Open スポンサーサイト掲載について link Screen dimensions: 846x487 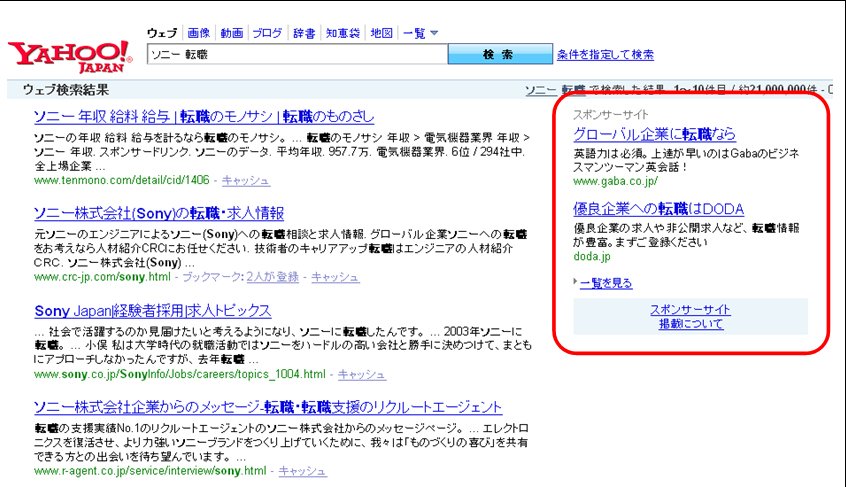coord(691,317)
